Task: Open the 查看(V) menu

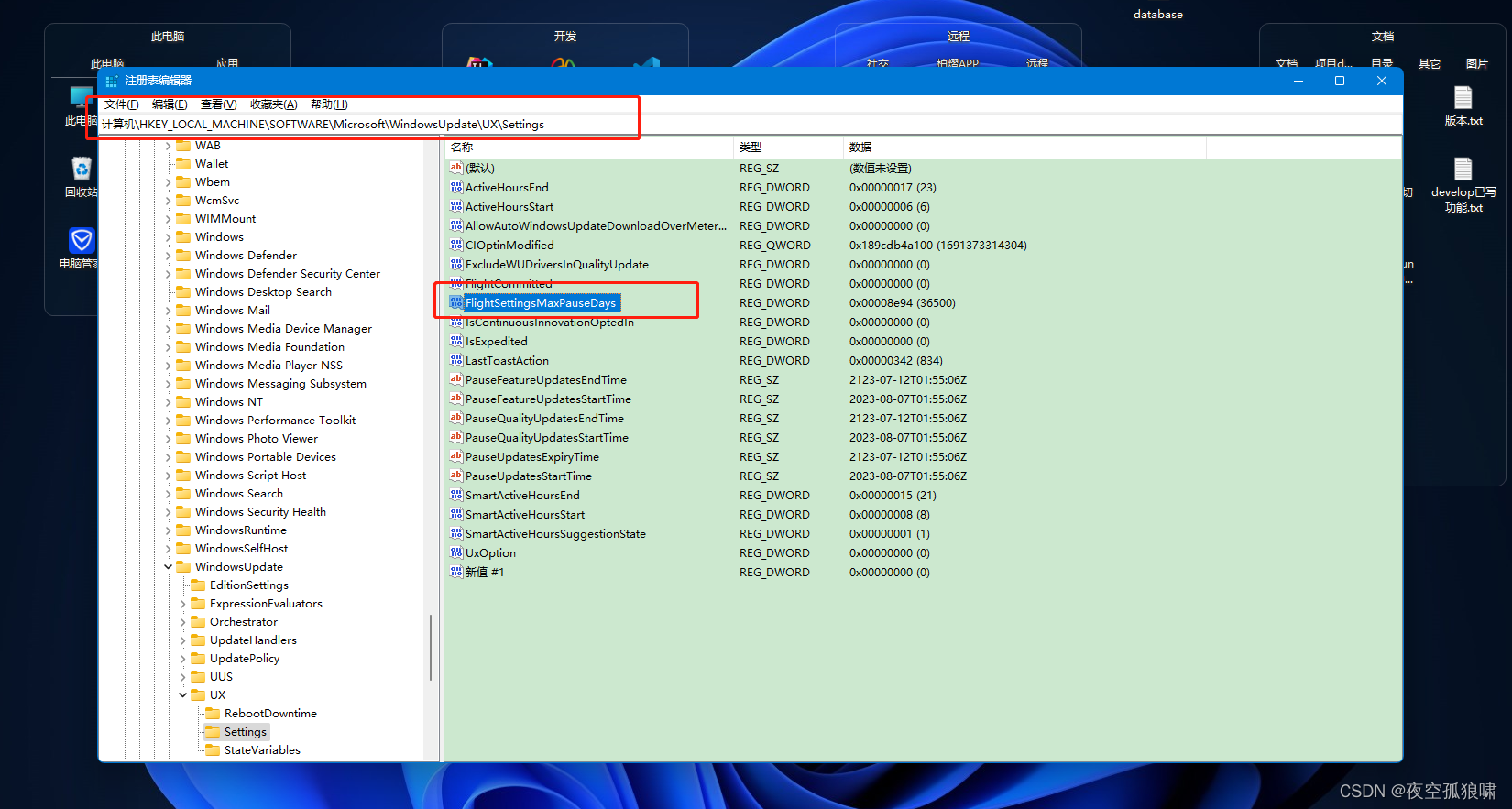Action: tap(218, 104)
